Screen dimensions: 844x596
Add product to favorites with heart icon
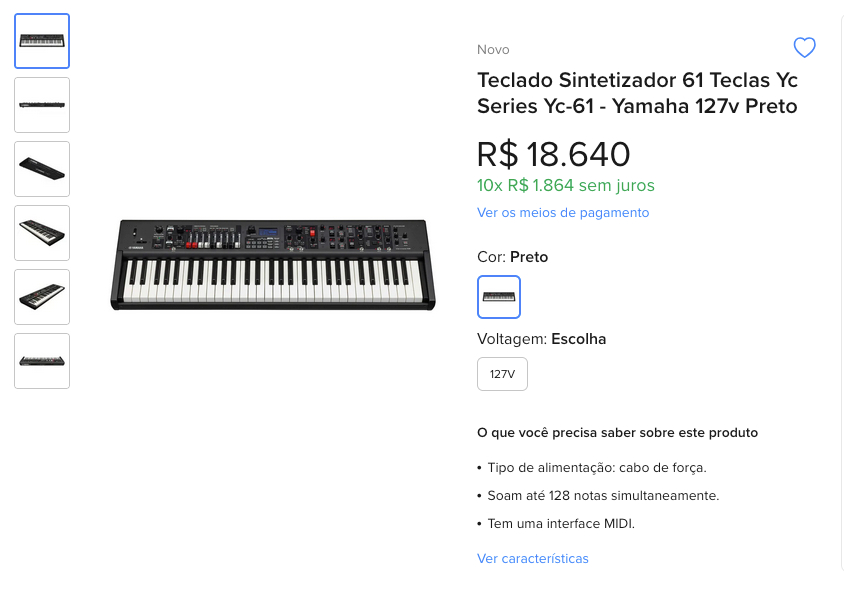point(804,47)
